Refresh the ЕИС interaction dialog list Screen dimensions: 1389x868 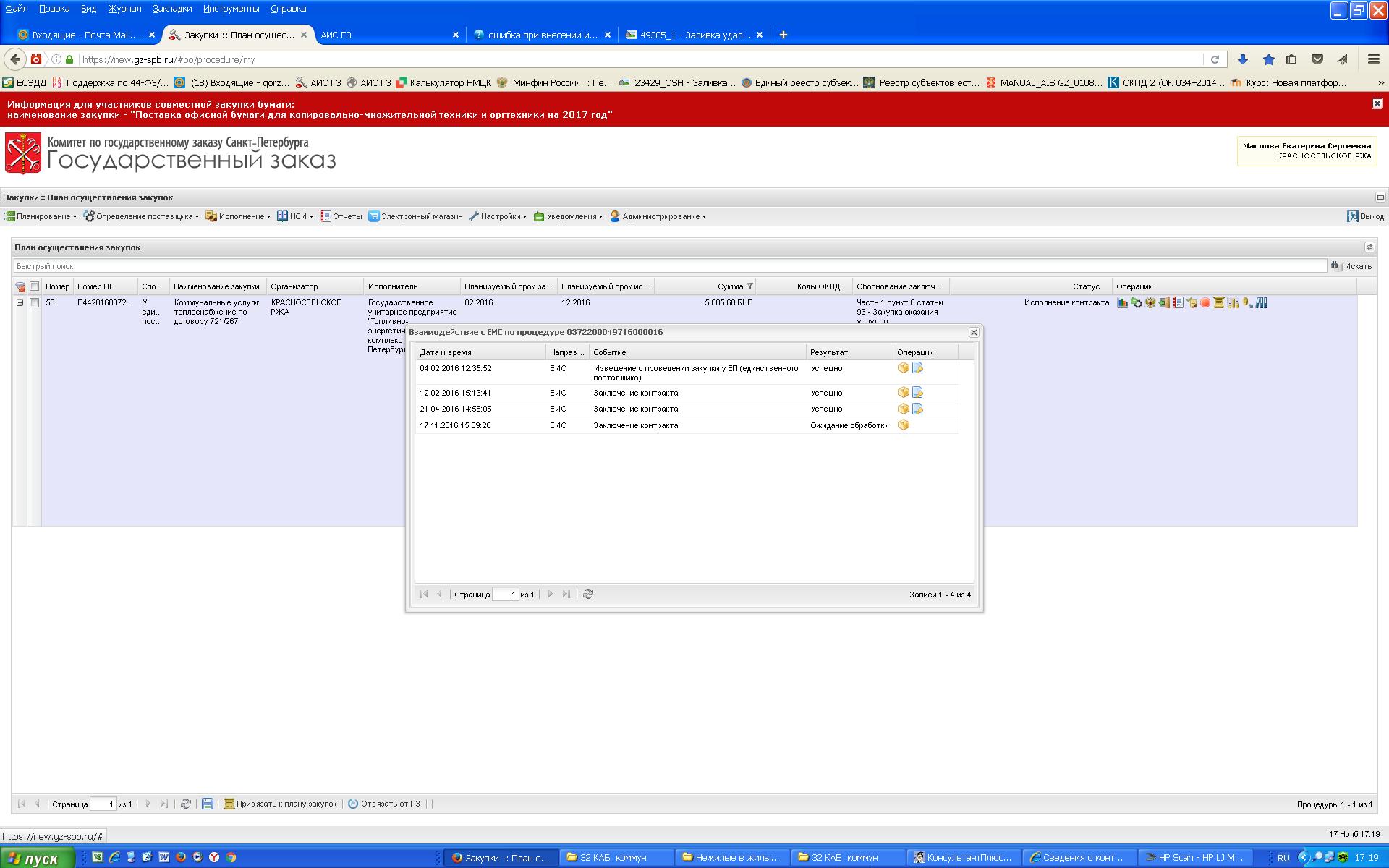588,594
